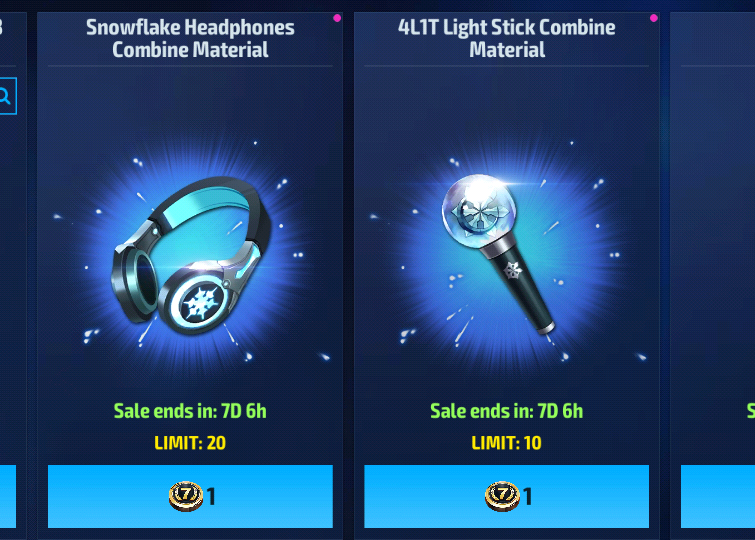Click pink notification dot on Light Stick card

pyautogui.click(x=653, y=18)
